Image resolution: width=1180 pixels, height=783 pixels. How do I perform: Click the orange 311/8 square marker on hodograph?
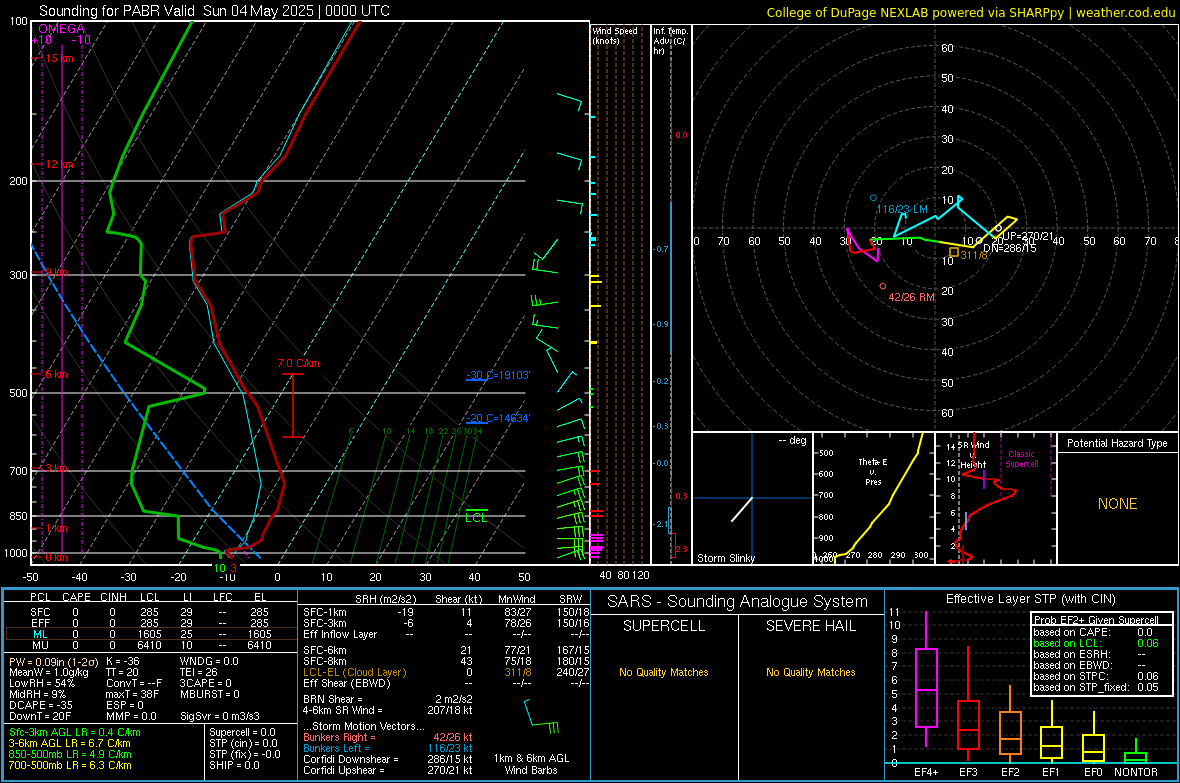tap(954, 252)
